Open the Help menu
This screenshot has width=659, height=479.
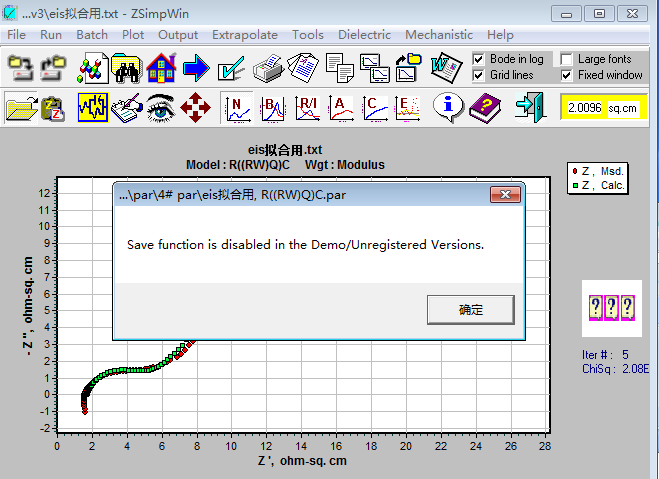[x=500, y=35]
